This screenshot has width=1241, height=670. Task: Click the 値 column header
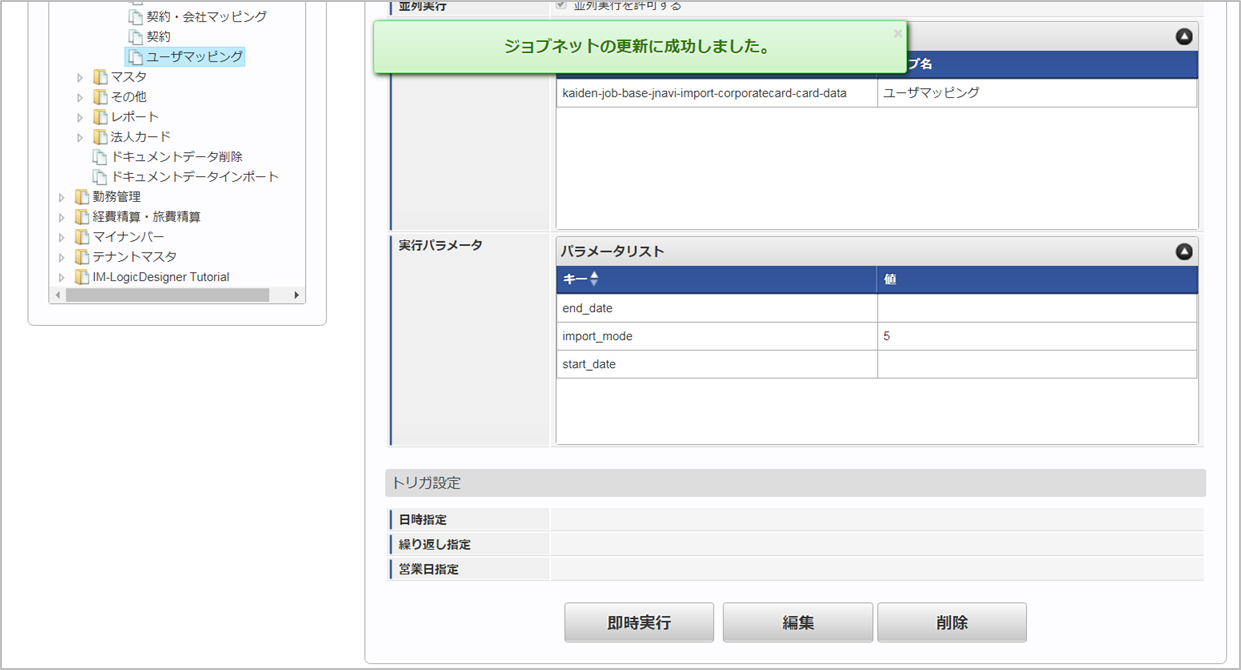[x=1037, y=279]
